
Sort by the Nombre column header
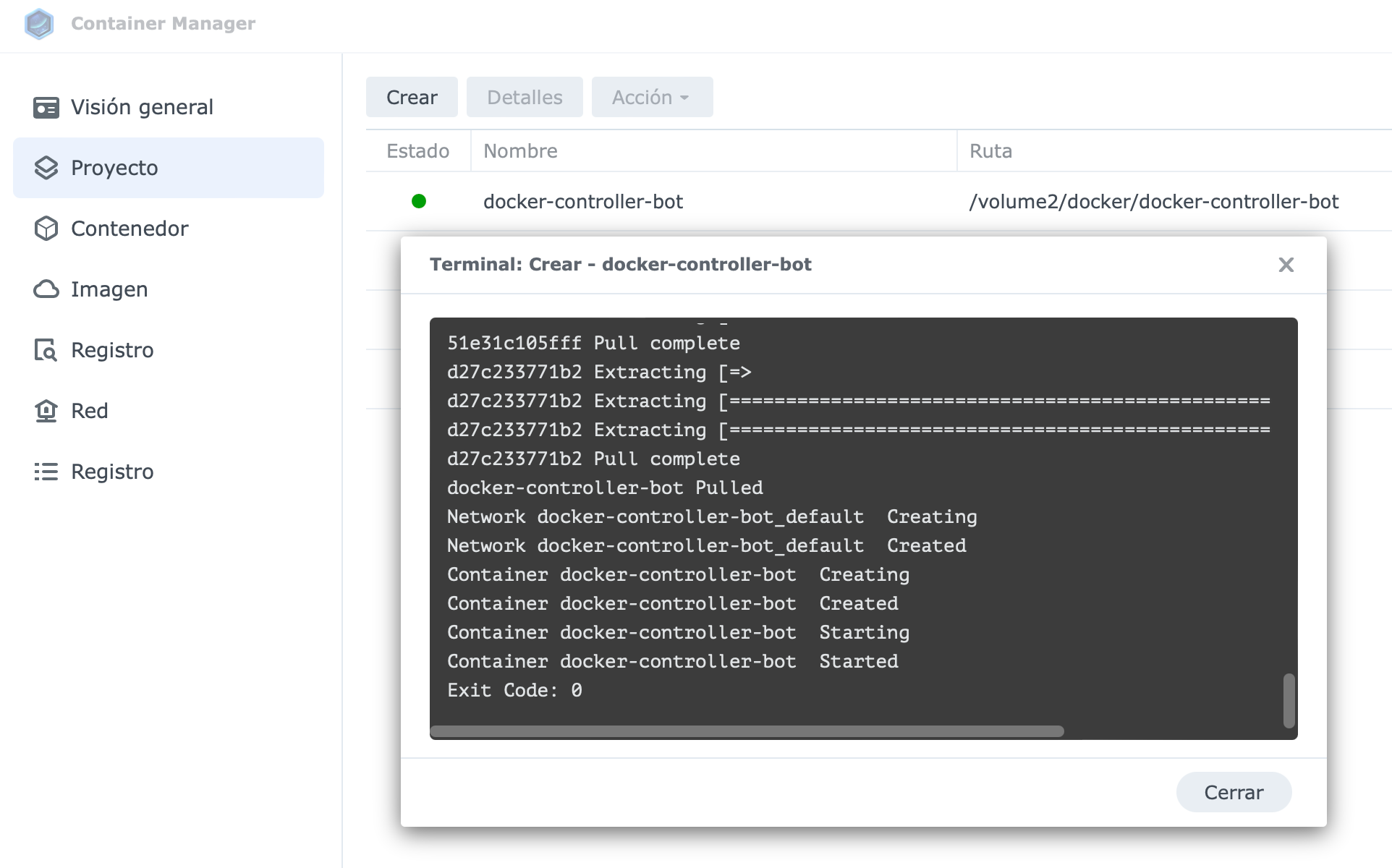coord(714,150)
